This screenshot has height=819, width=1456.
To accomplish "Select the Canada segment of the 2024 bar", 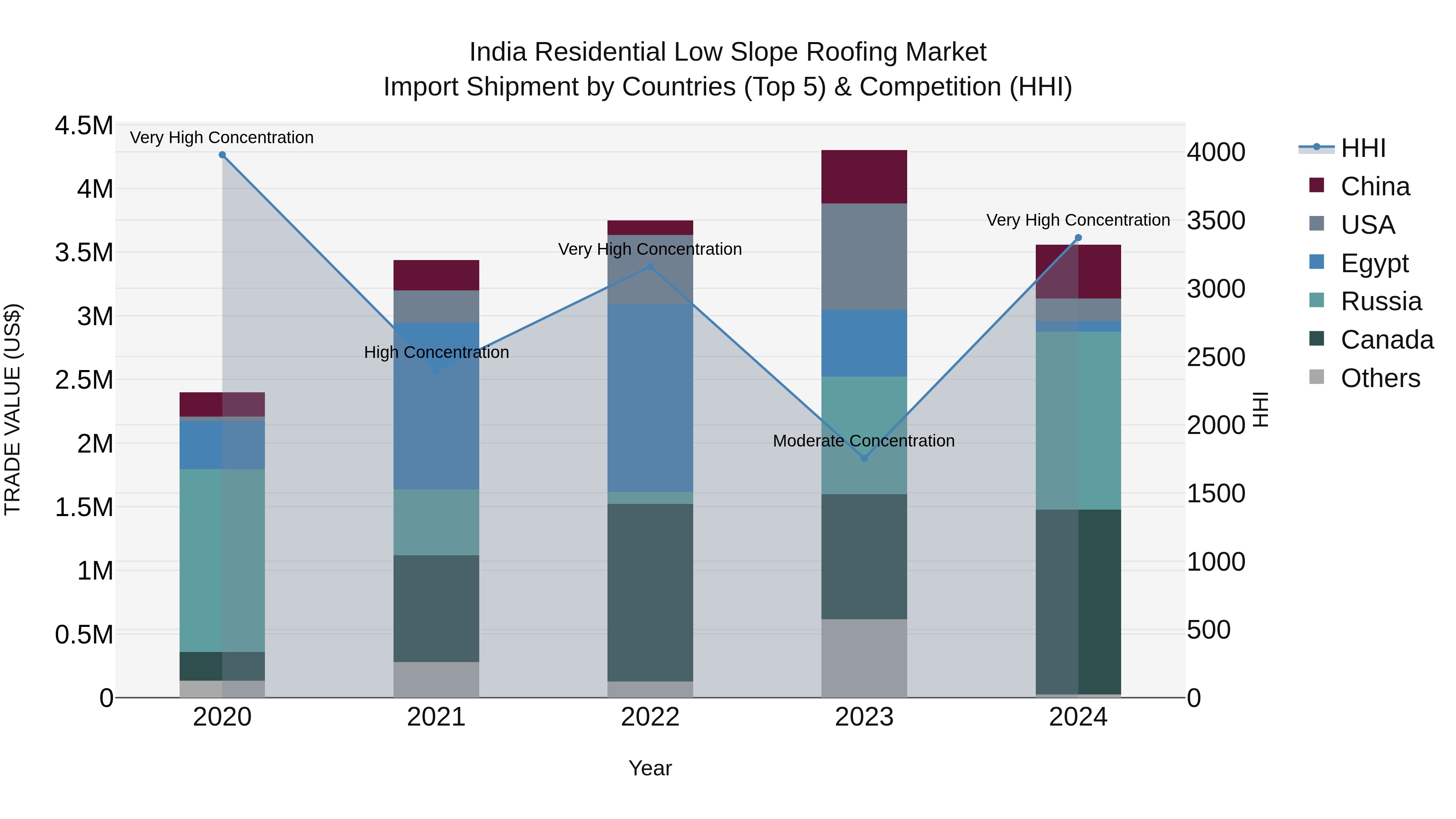I will pos(1078,602).
